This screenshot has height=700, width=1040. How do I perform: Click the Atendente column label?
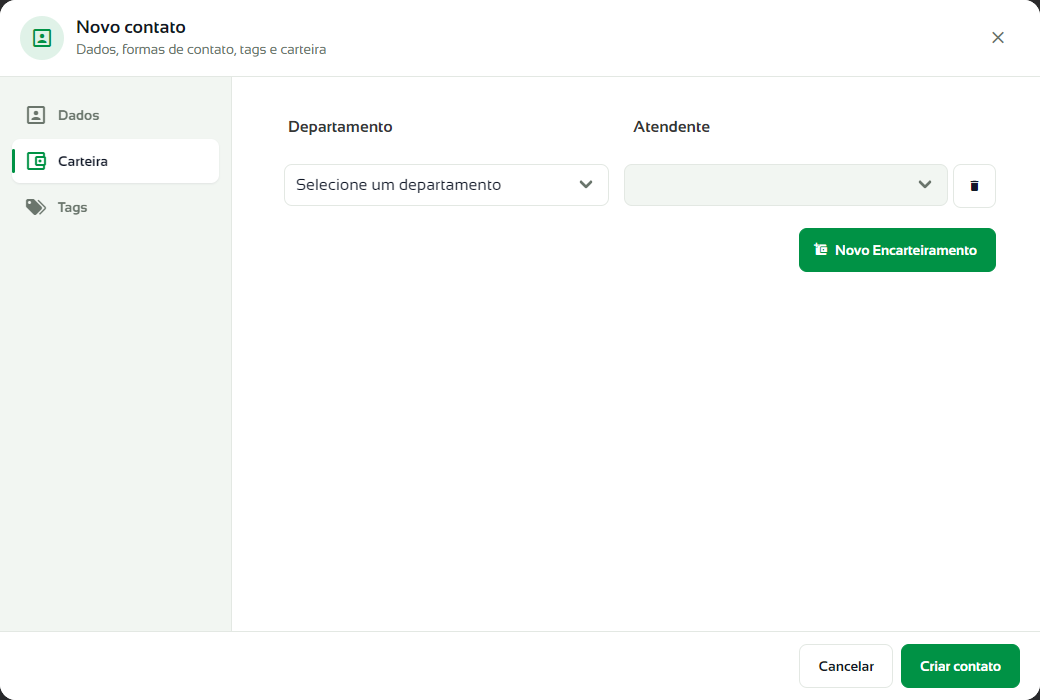pos(671,127)
